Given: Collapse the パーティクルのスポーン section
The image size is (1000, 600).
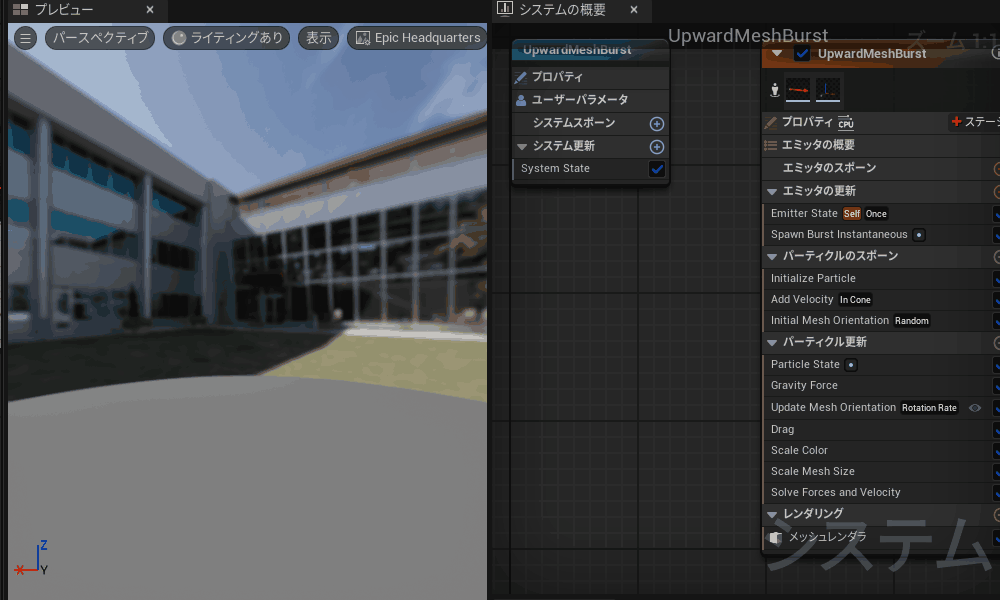Looking at the screenshot, I should click(x=772, y=256).
